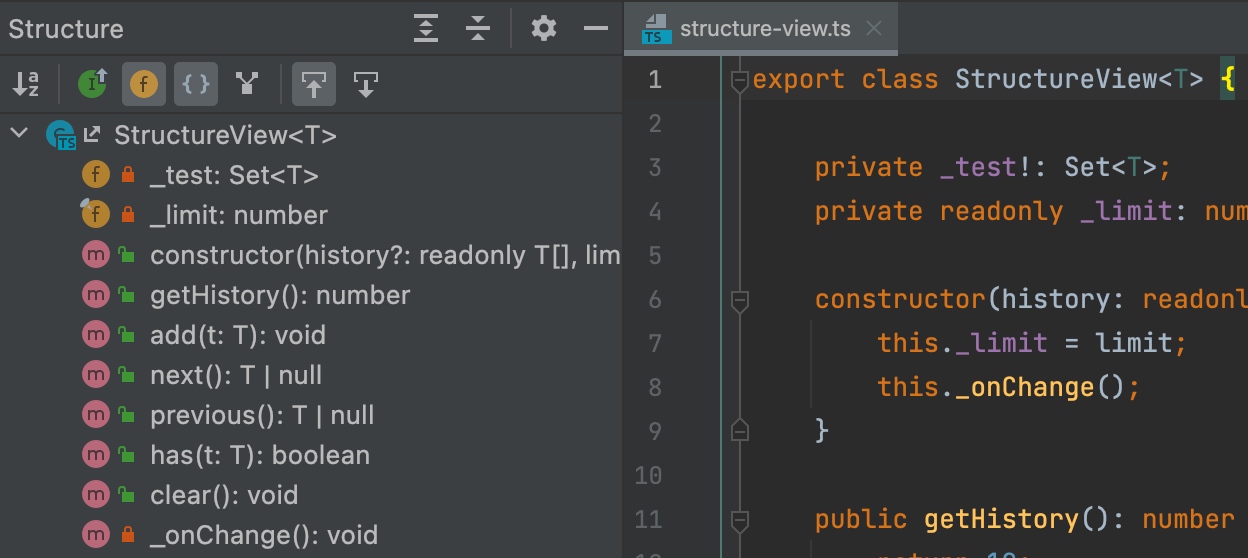The height and width of the screenshot is (558, 1248).
Task: Toggle Show Inherited members
Action: [x=93, y=85]
